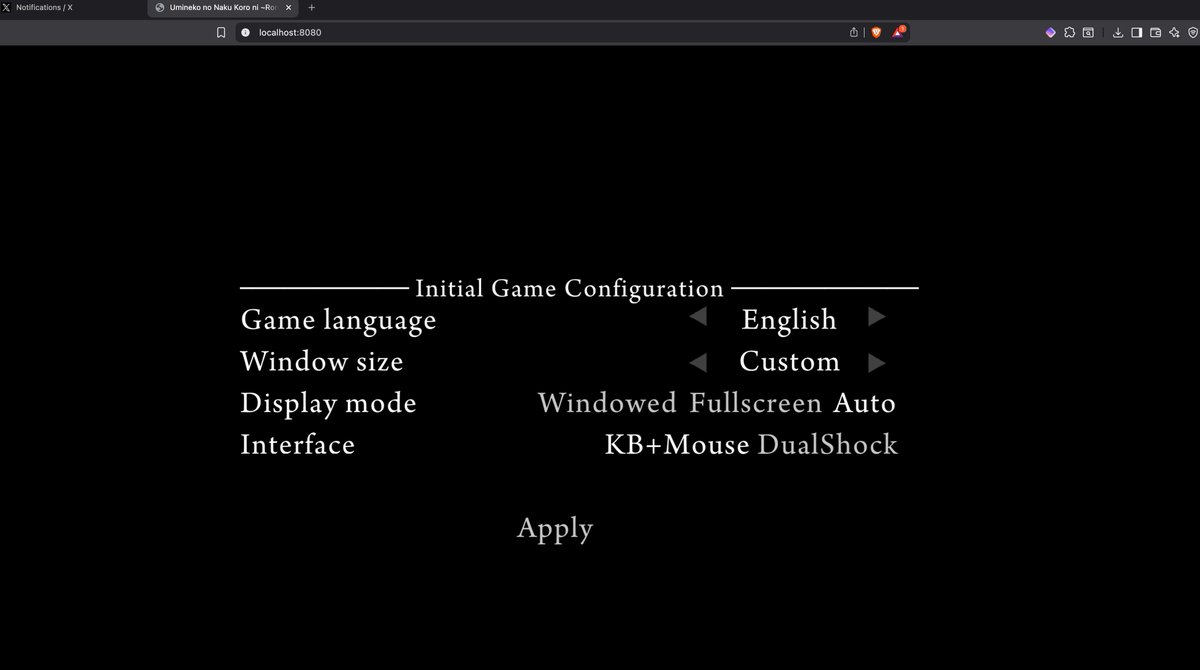View site information icon beside localhost:8080
This screenshot has height=670, width=1200.
(x=245, y=32)
